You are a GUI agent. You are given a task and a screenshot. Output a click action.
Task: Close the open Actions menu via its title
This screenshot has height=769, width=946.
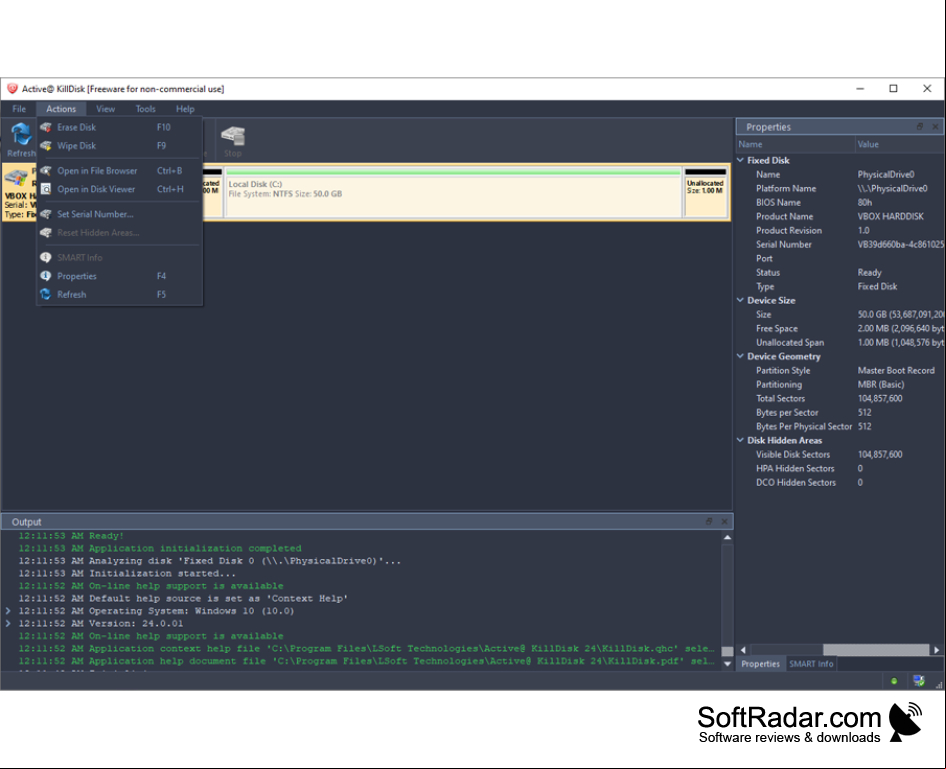pos(61,109)
